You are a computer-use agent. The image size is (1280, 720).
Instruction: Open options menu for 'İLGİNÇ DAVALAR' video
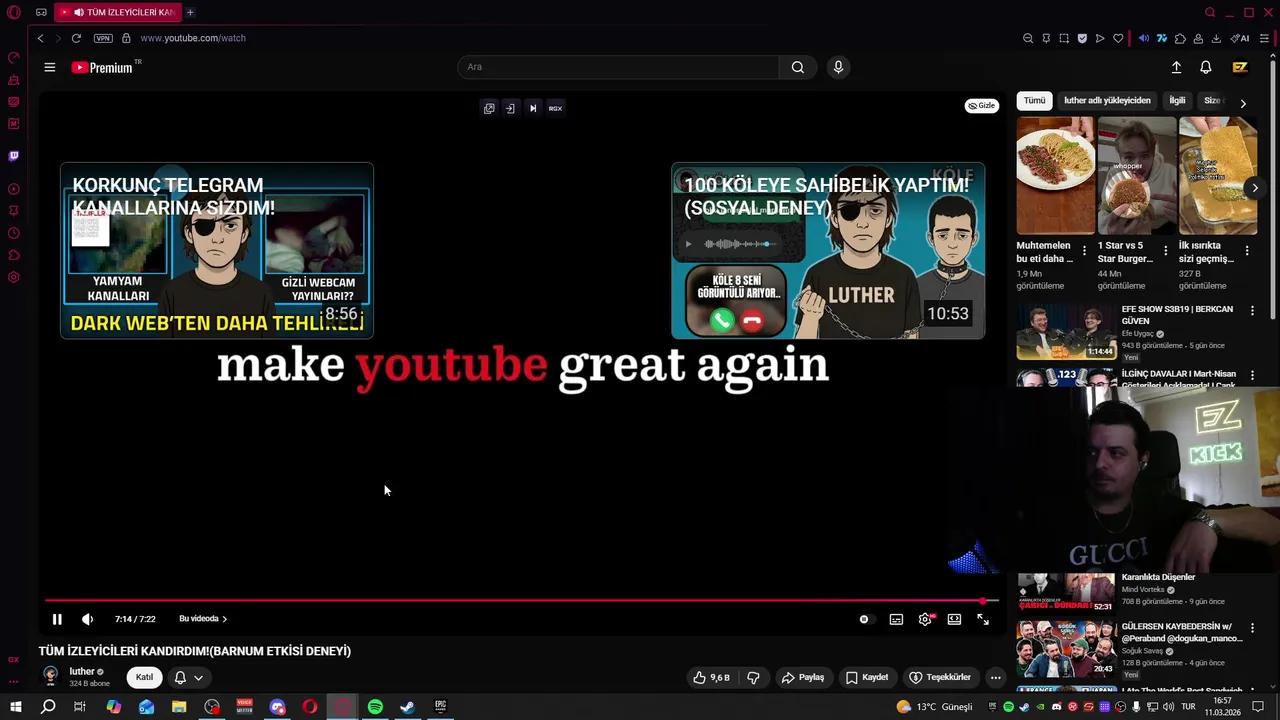[1252, 376]
